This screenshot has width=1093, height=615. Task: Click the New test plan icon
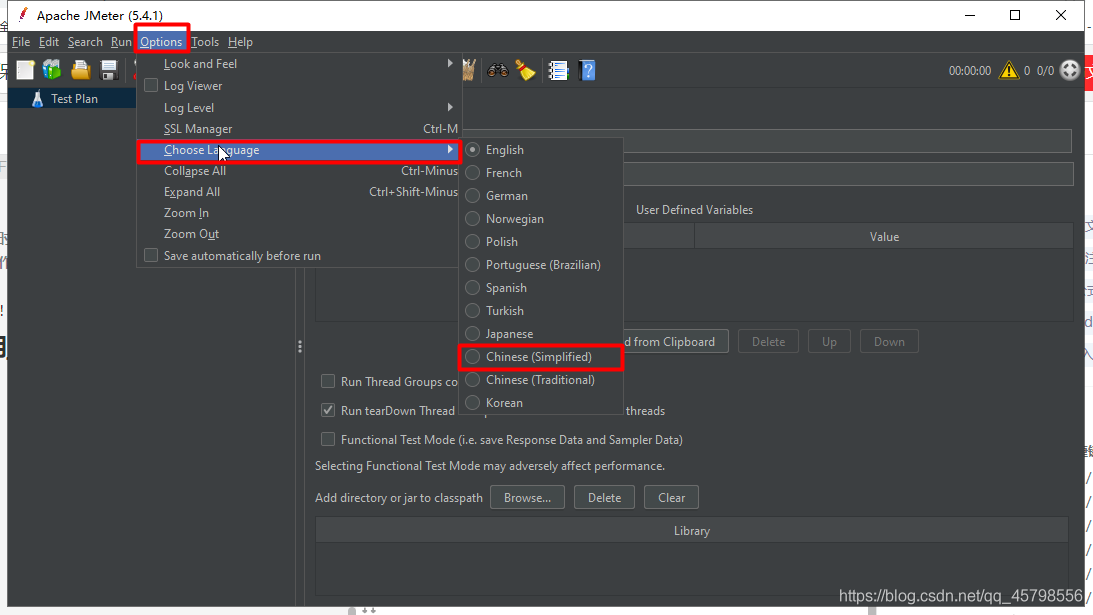pyautogui.click(x=26, y=70)
